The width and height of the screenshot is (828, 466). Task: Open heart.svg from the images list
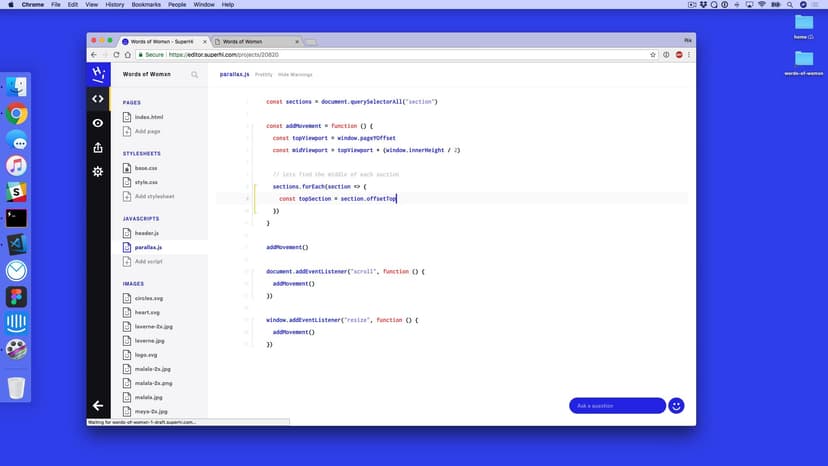pyautogui.click(x=147, y=312)
